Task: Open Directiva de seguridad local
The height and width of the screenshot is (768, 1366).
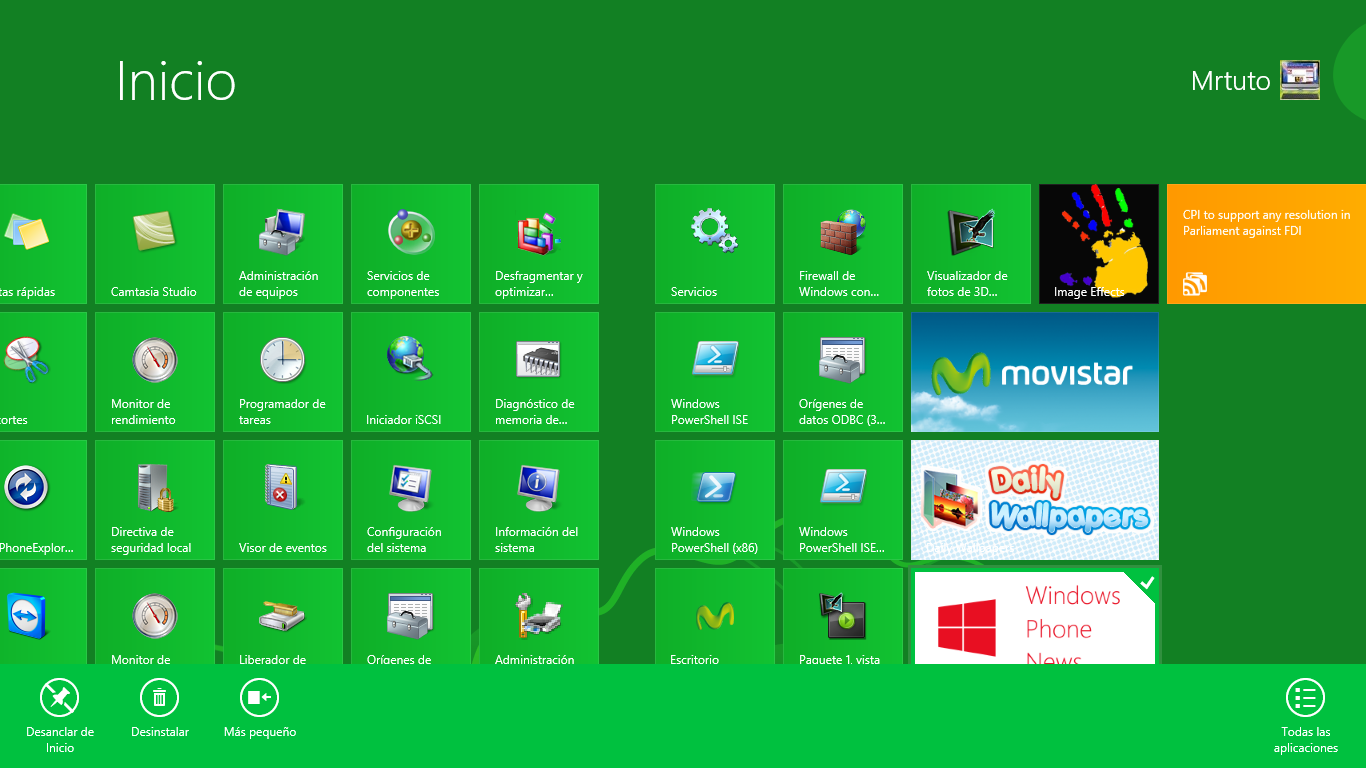Action: point(155,500)
